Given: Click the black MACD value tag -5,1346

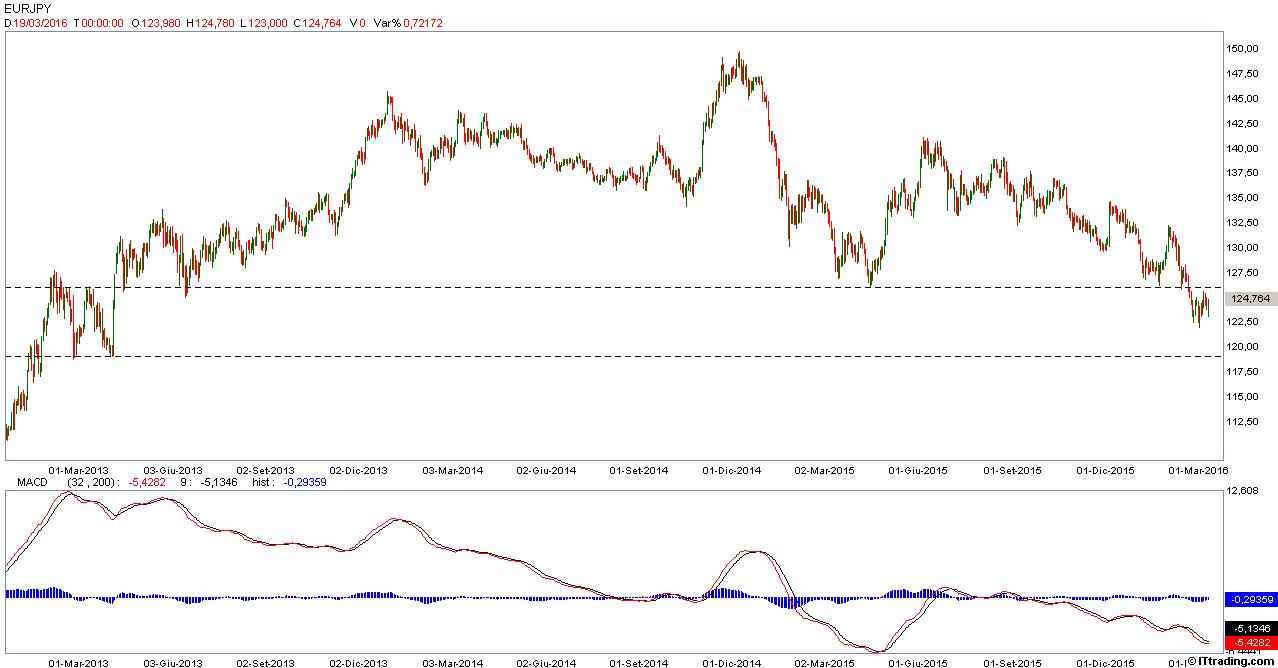Looking at the screenshot, I should [x=1251, y=628].
